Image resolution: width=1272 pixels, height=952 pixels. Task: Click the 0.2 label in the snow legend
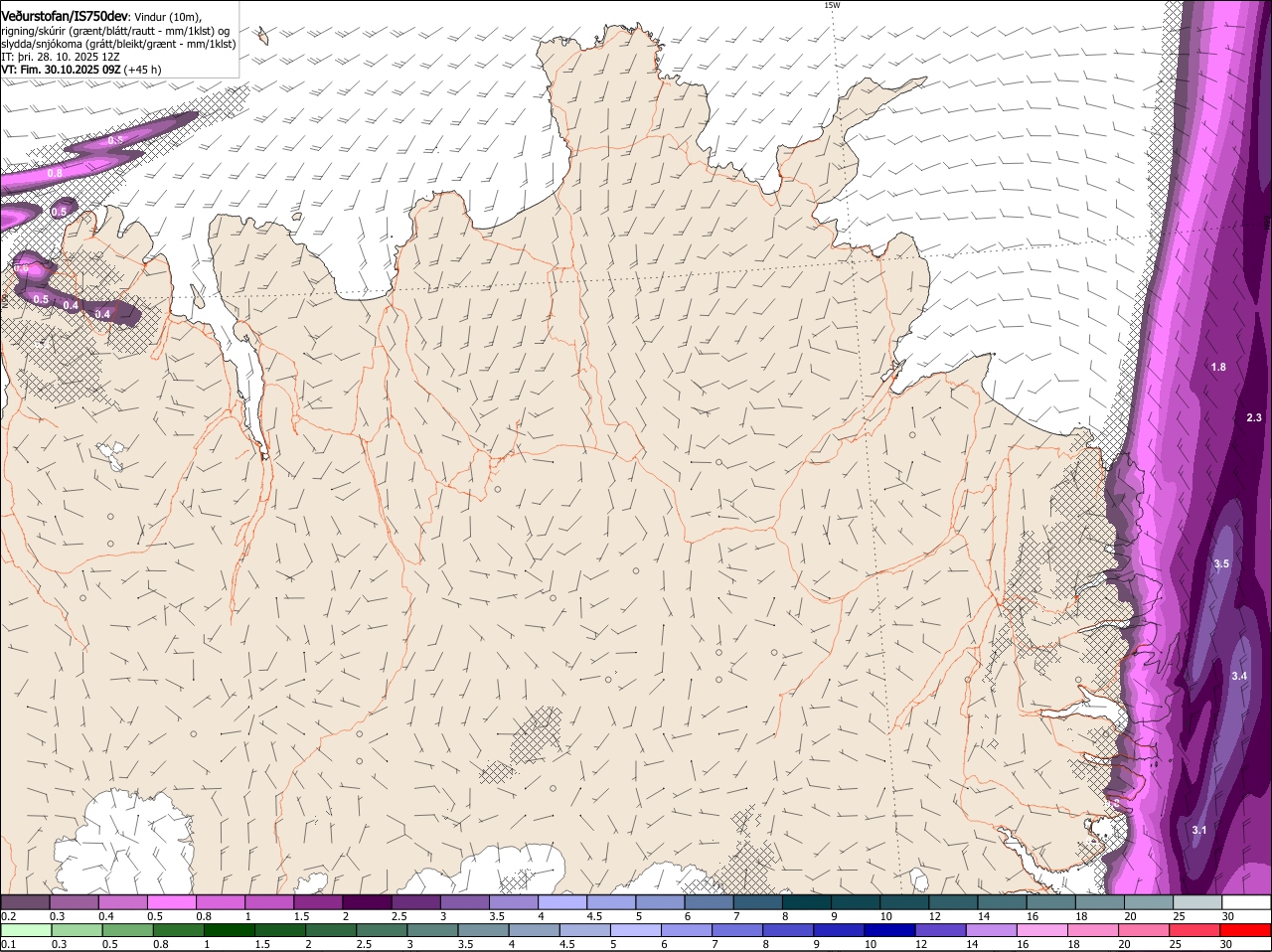point(8,916)
